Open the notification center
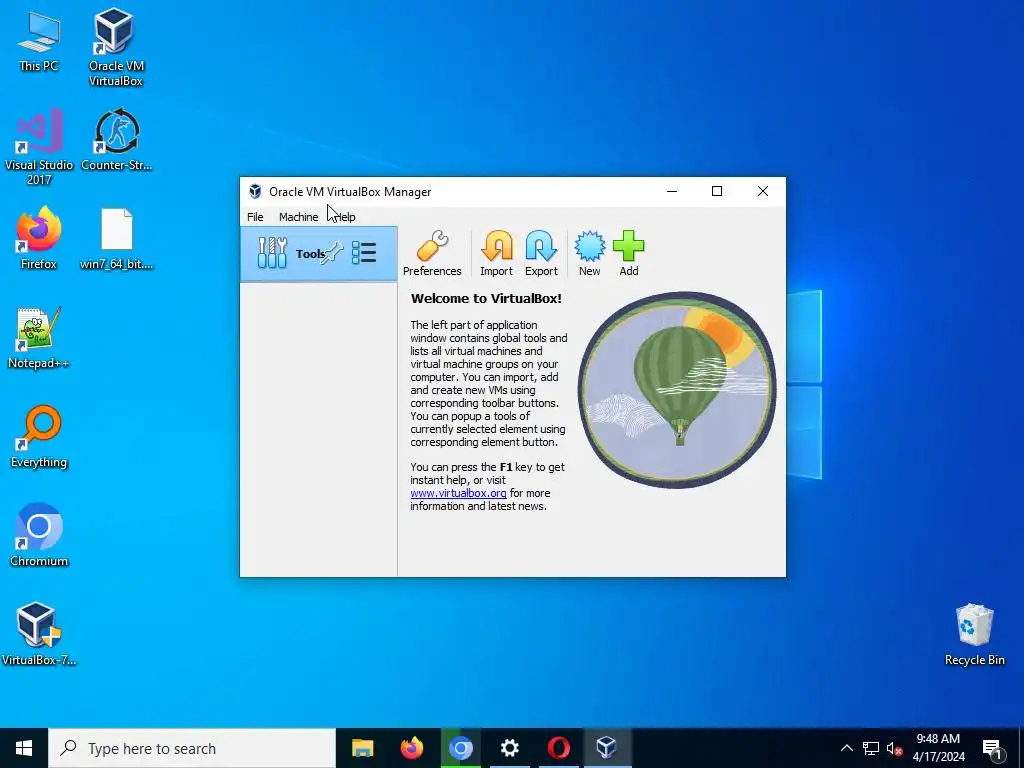Image resolution: width=1024 pixels, height=768 pixels. coord(992,748)
